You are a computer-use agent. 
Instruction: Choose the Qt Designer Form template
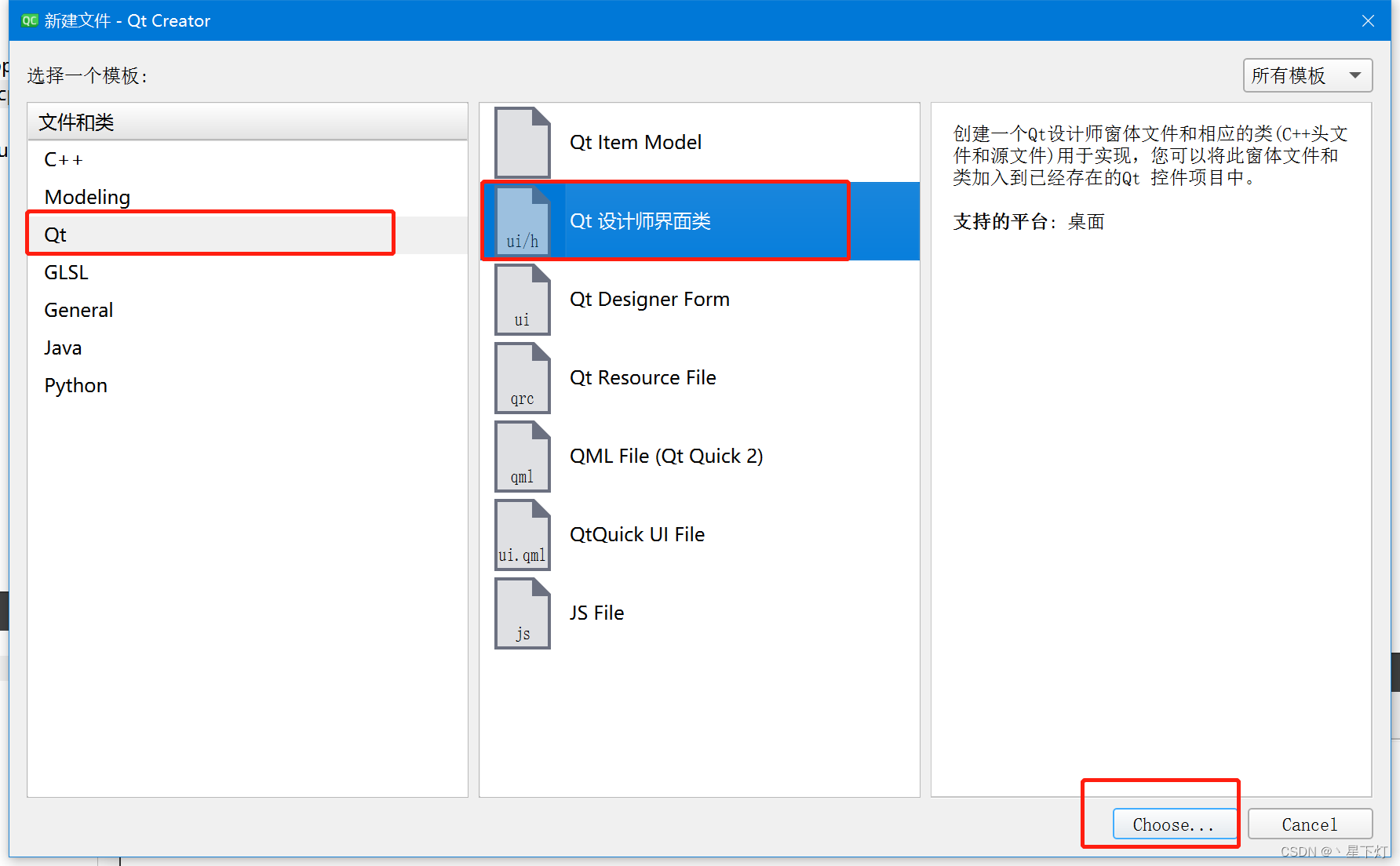coord(699,300)
